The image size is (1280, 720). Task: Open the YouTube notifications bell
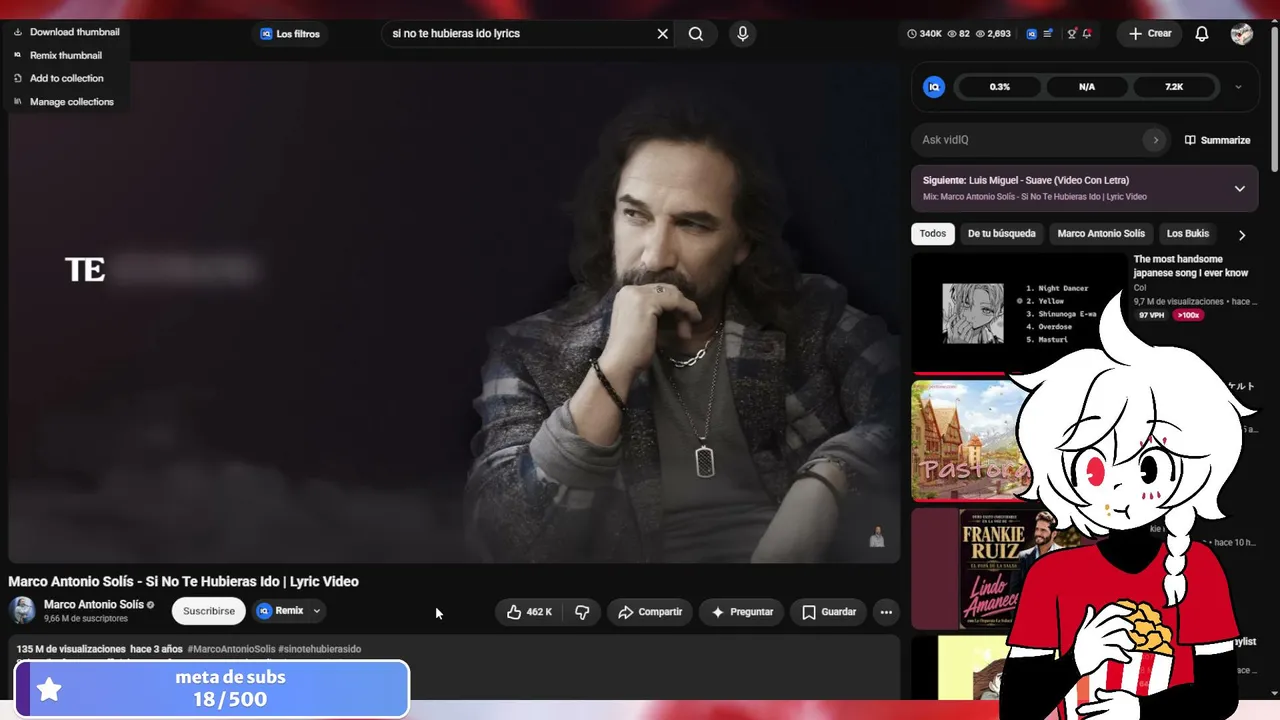tap(1202, 34)
